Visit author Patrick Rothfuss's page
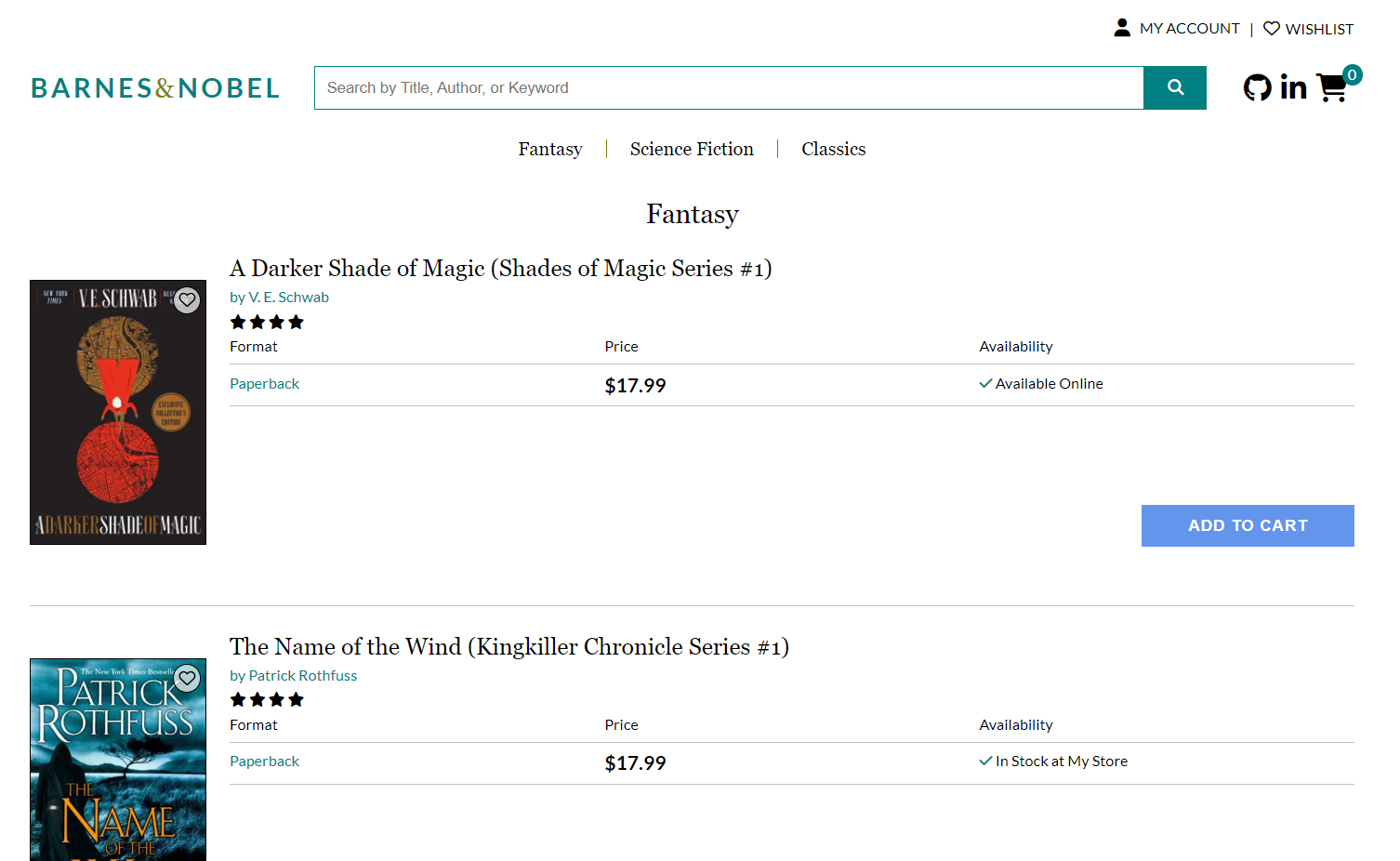Image resolution: width=1400 pixels, height=861 pixels. click(x=302, y=676)
